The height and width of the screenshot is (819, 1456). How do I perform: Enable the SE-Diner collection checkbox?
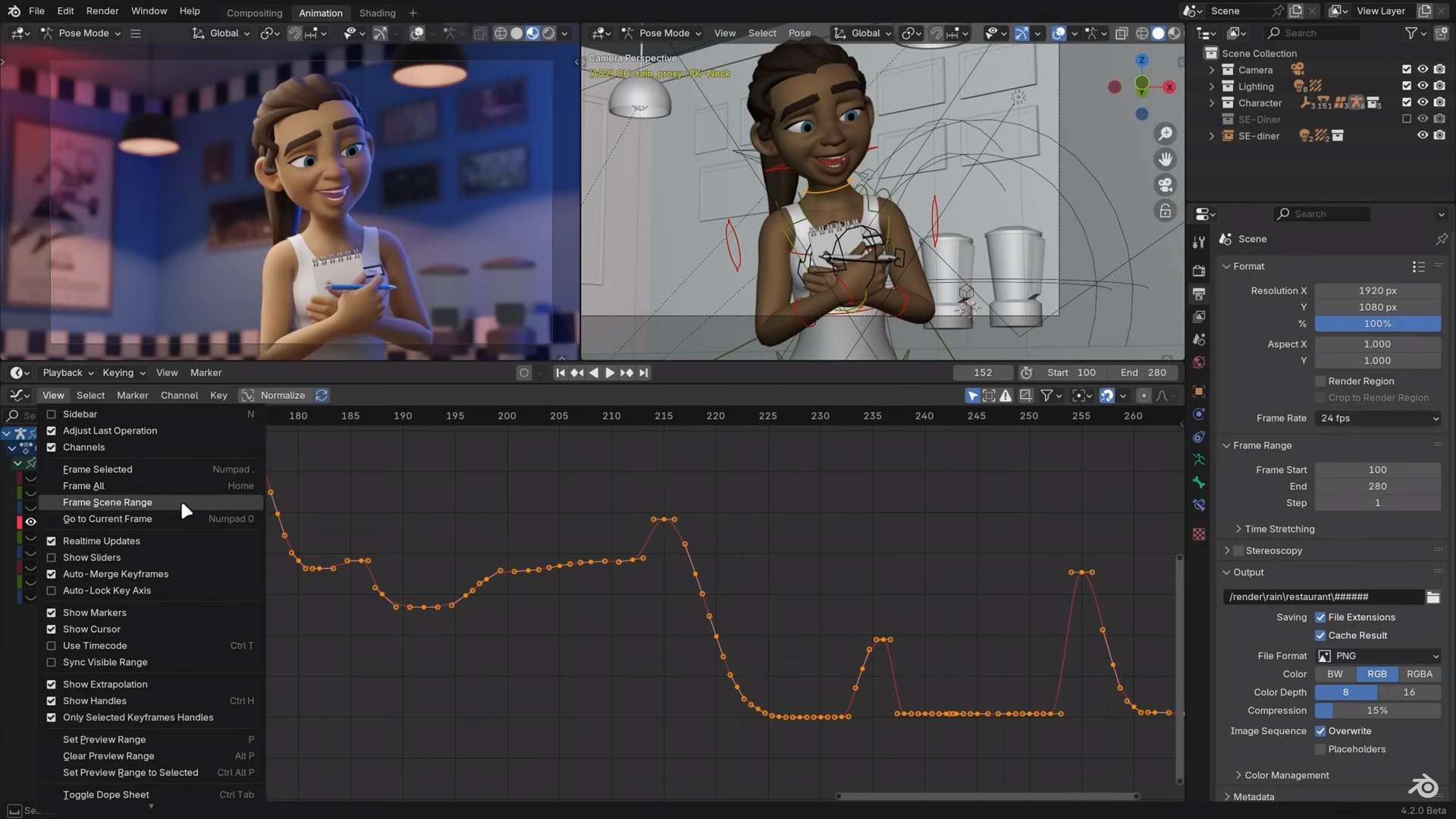[1407, 118]
